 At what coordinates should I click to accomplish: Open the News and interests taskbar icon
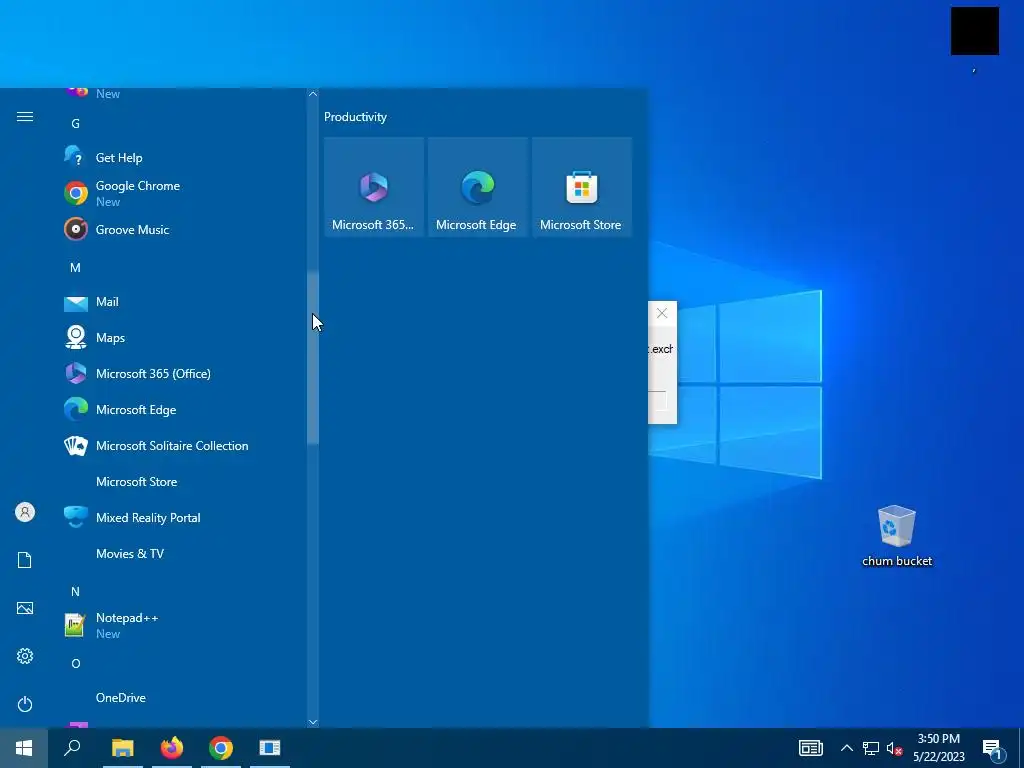810,748
